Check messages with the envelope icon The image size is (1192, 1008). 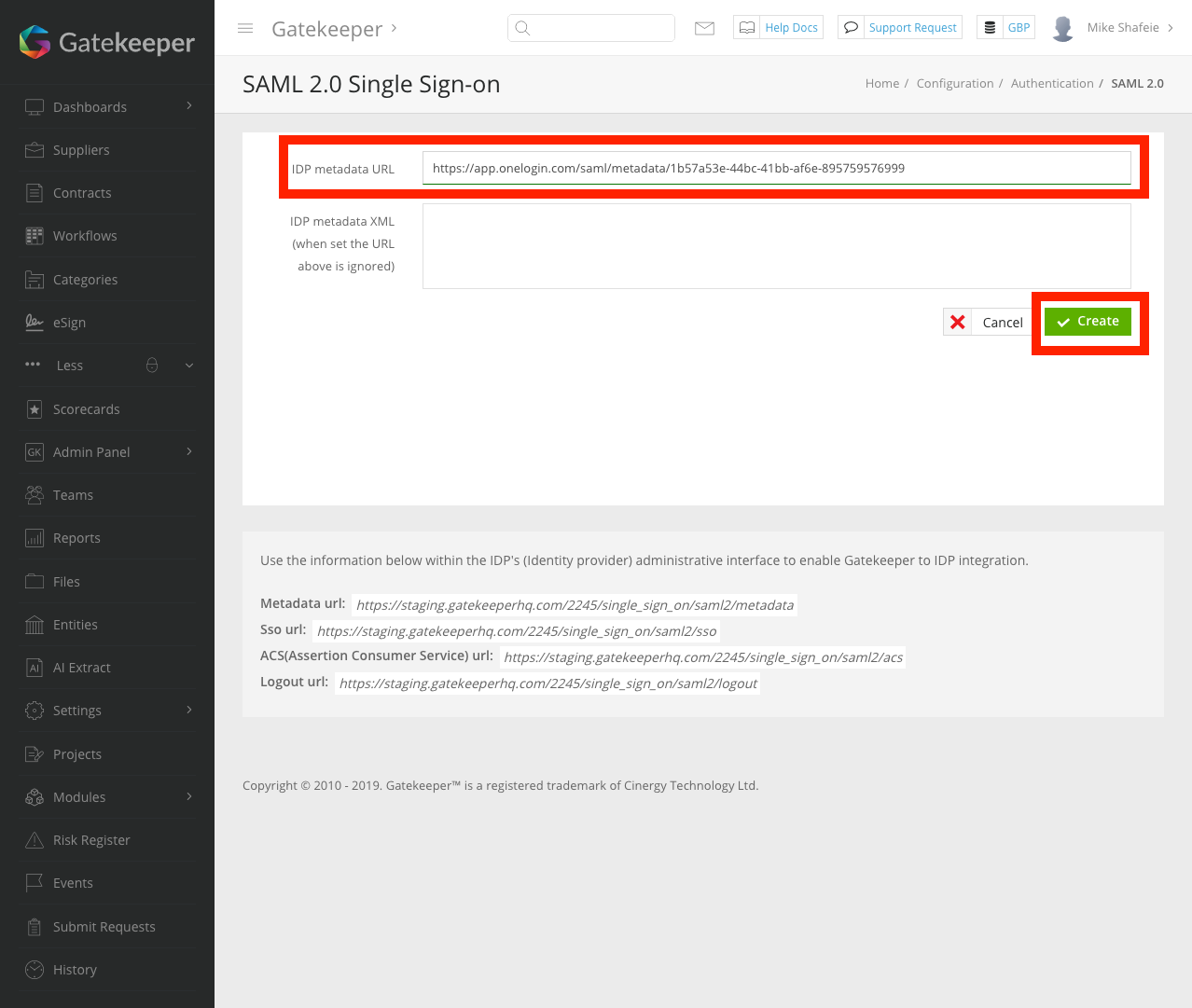click(704, 27)
